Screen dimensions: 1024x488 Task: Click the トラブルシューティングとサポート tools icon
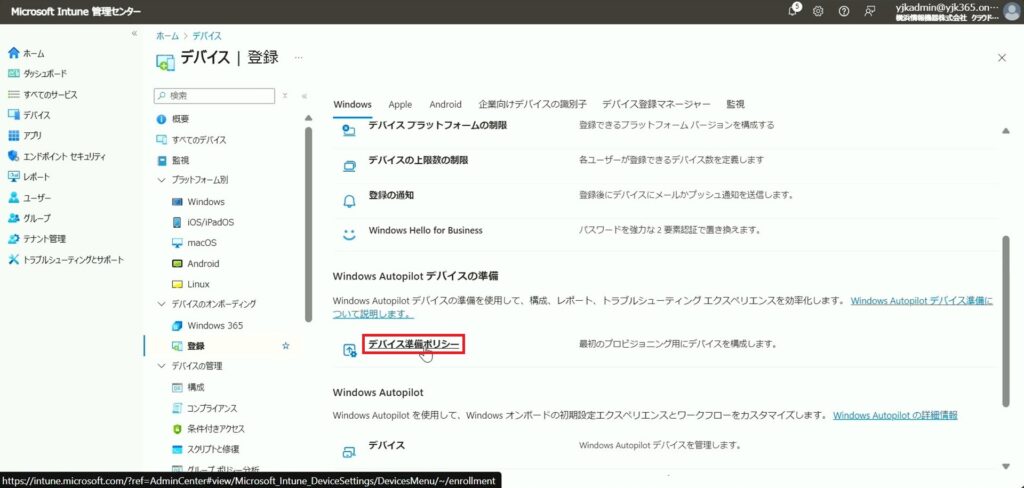(x=14, y=259)
